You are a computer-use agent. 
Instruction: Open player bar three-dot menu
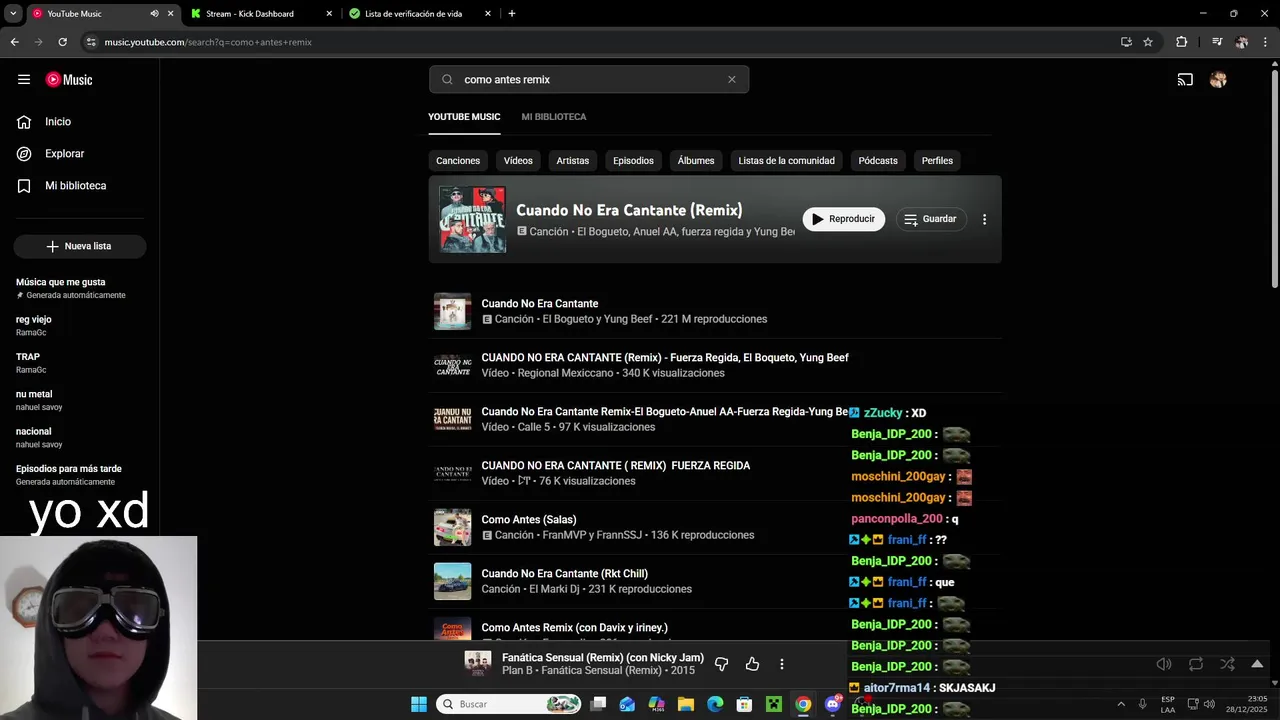pyautogui.click(x=781, y=664)
